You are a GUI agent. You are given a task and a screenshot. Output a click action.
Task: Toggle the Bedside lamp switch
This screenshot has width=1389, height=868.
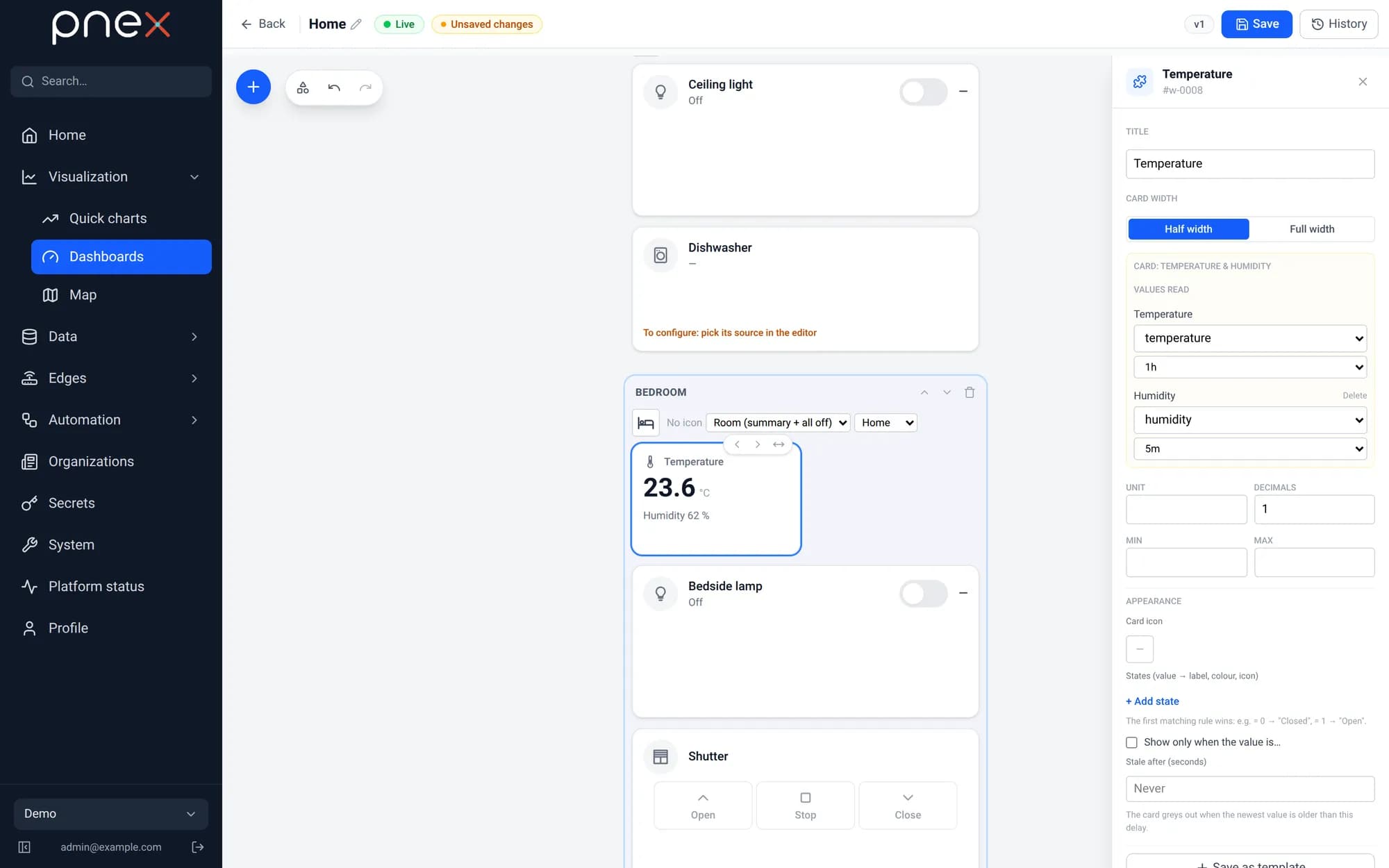pyautogui.click(x=923, y=594)
